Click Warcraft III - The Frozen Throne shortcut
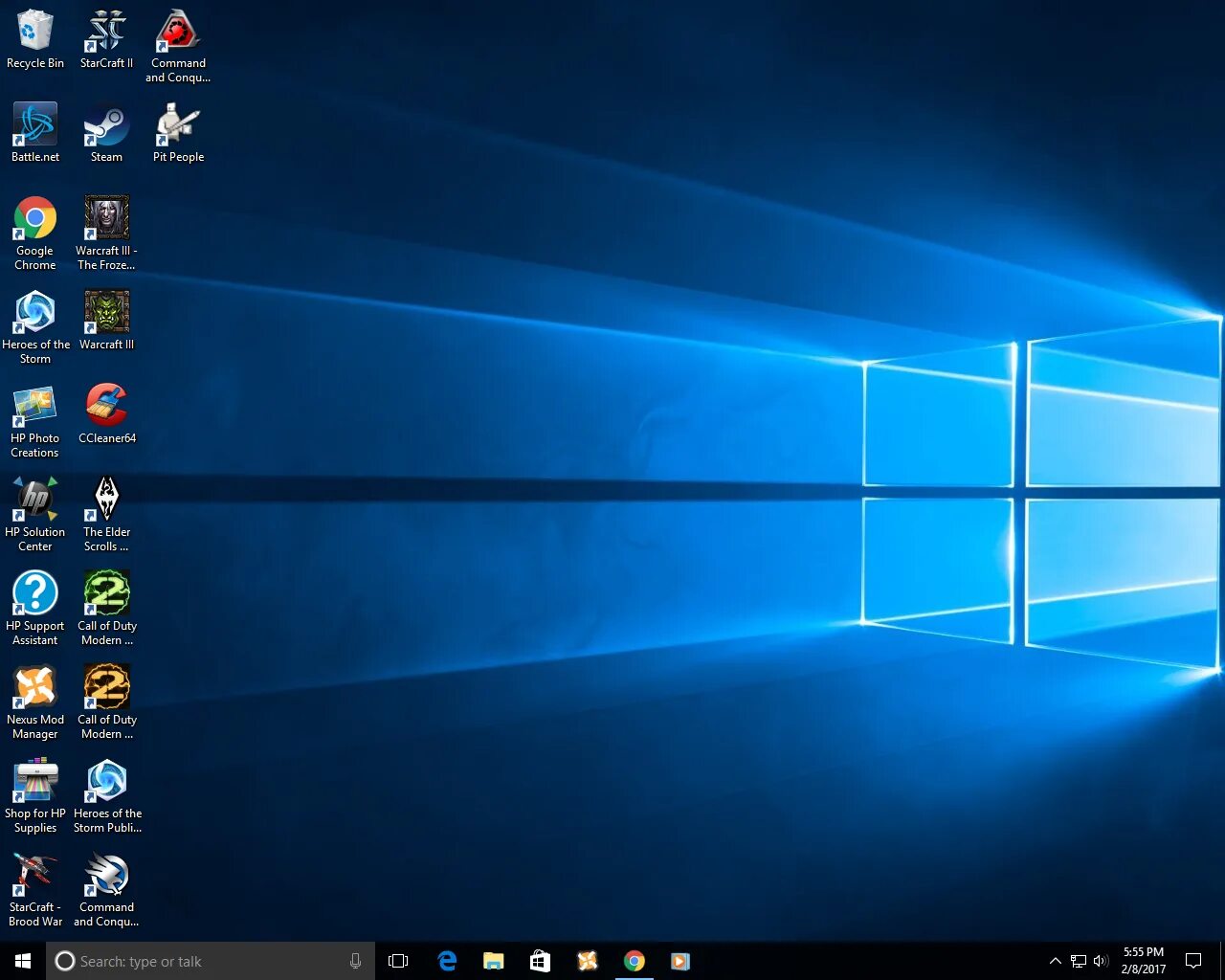 (106, 234)
